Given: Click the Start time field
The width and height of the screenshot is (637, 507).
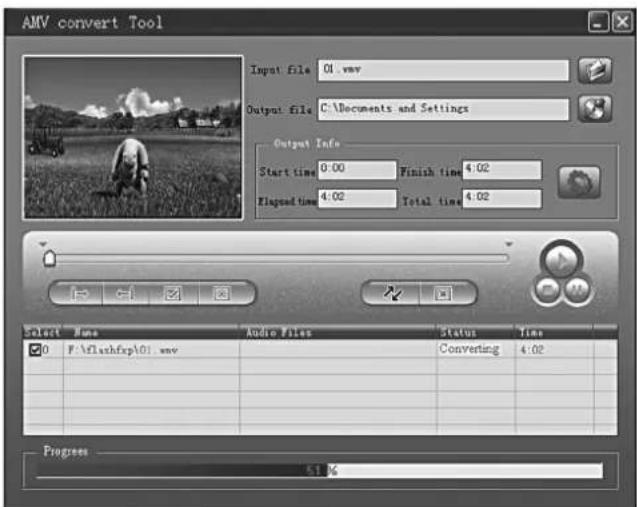Looking at the screenshot, I should click(x=357, y=169).
